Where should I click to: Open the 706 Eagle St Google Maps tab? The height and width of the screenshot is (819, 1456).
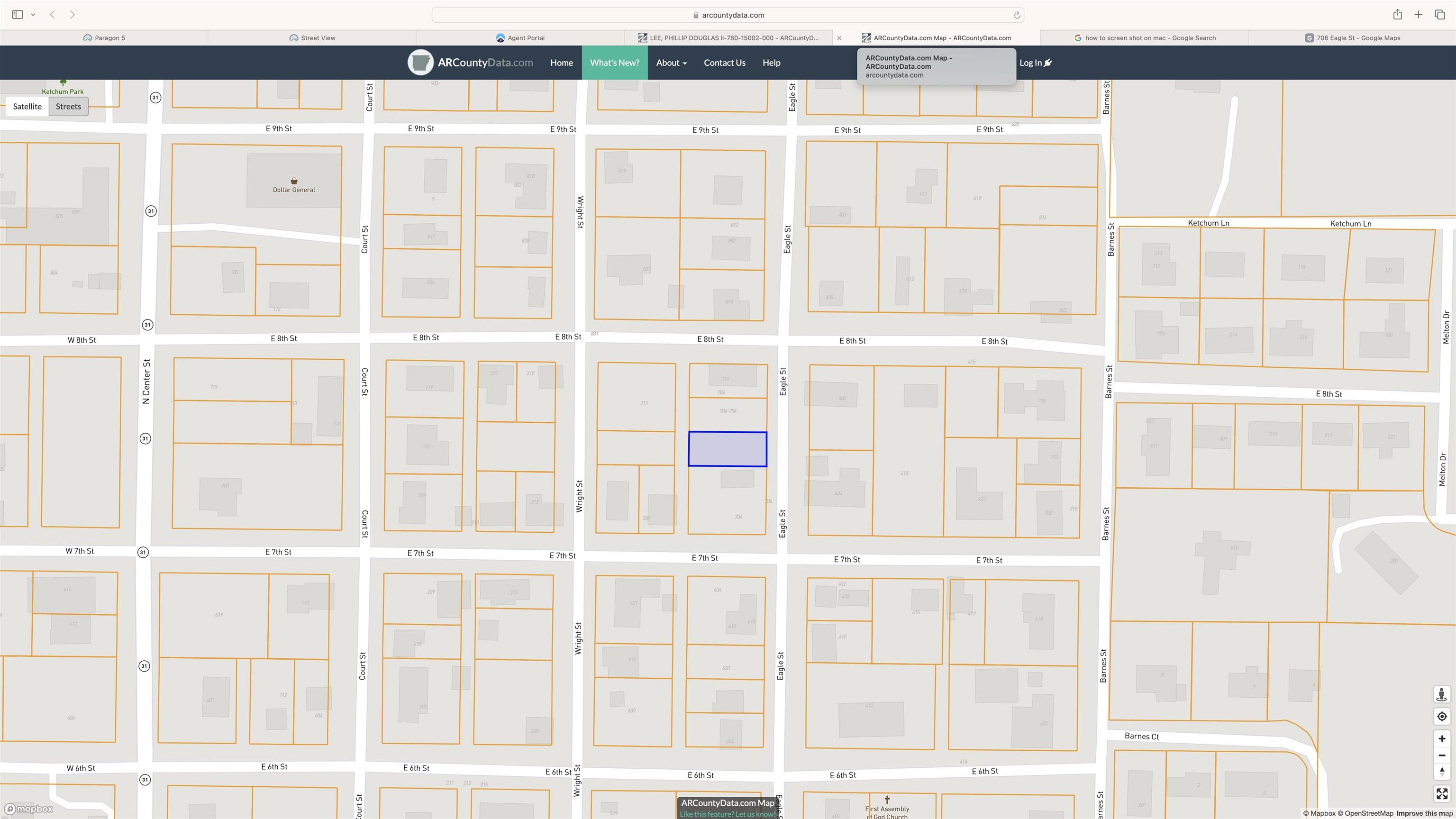click(1352, 38)
